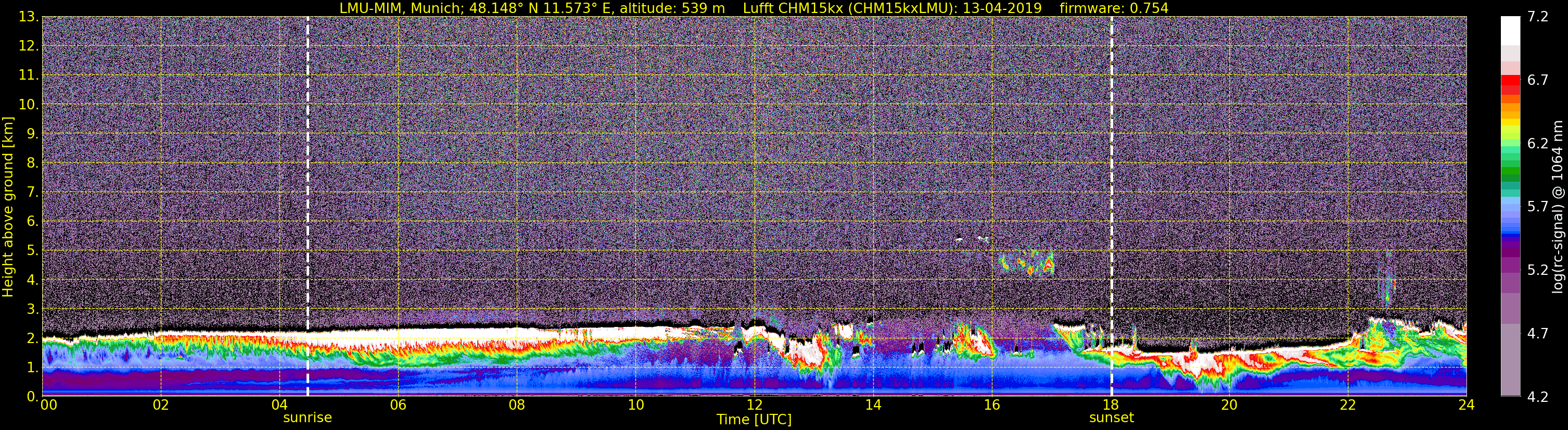The width and height of the screenshot is (1568, 430).
Task: Click the time axis tick '12'
Action: pyautogui.click(x=754, y=405)
